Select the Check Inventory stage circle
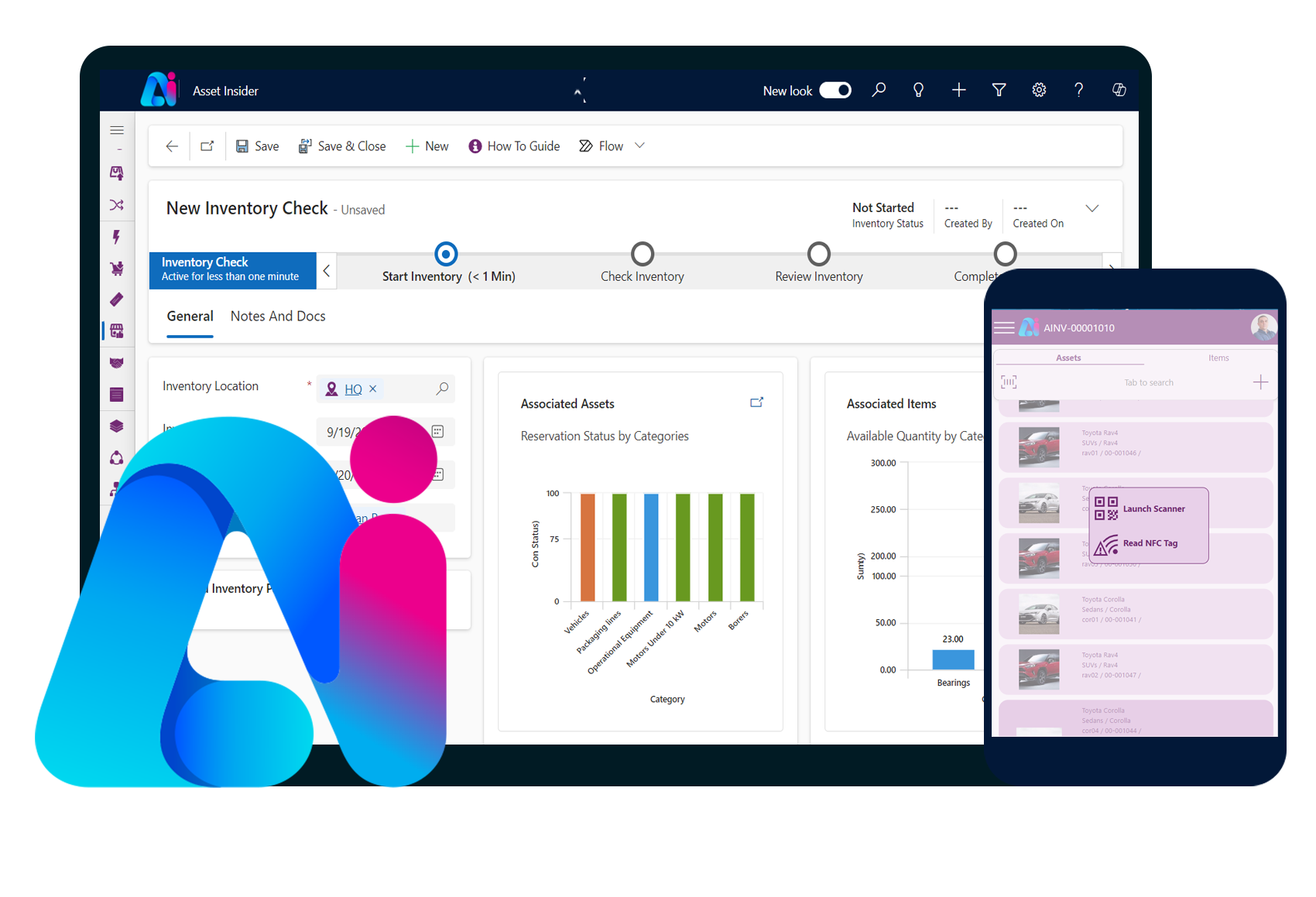 point(643,254)
